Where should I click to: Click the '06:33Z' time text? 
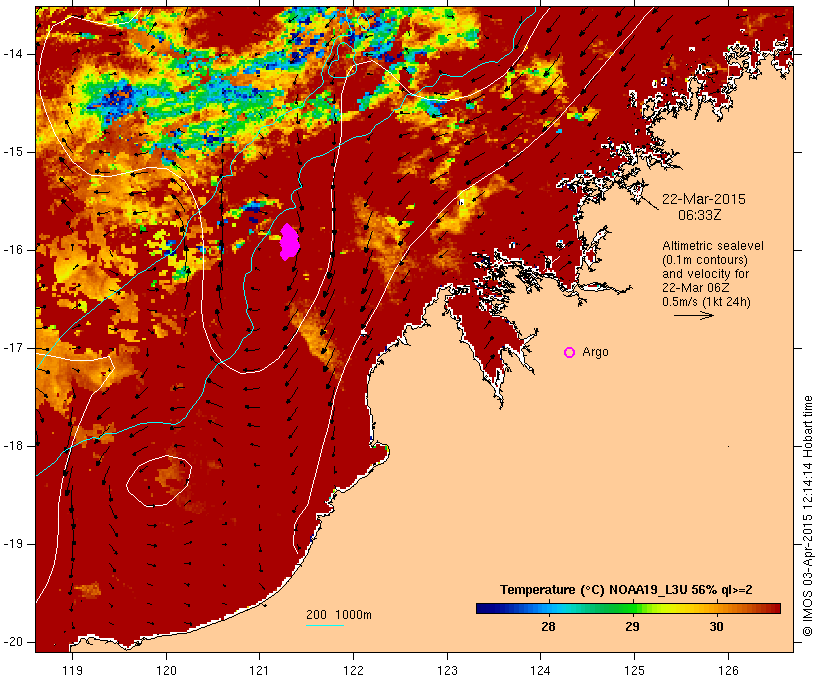pyautogui.click(x=699, y=215)
